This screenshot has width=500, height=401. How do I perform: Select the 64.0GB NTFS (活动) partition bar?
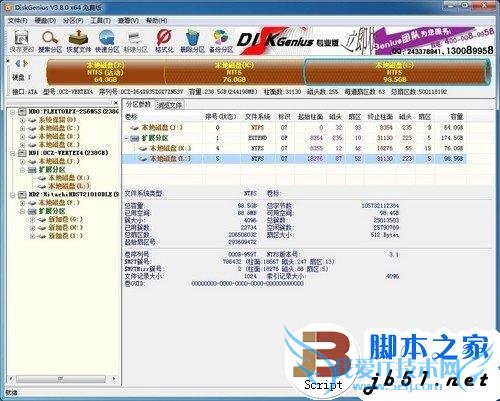point(105,72)
